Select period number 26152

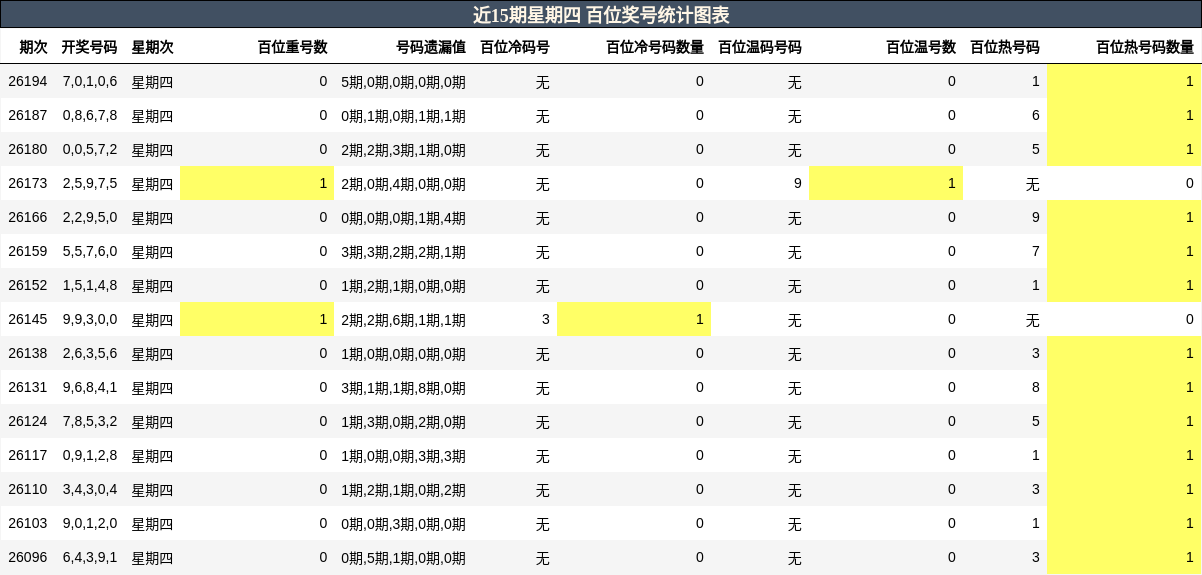(28, 285)
